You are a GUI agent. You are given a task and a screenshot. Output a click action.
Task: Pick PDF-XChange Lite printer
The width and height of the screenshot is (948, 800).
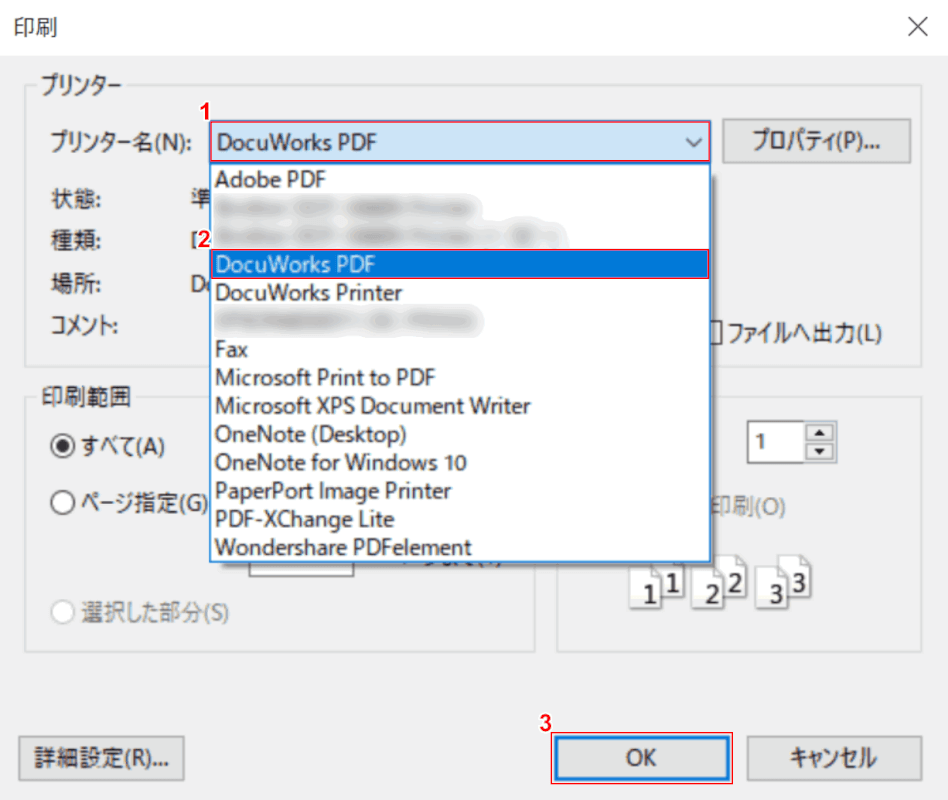coord(305,520)
